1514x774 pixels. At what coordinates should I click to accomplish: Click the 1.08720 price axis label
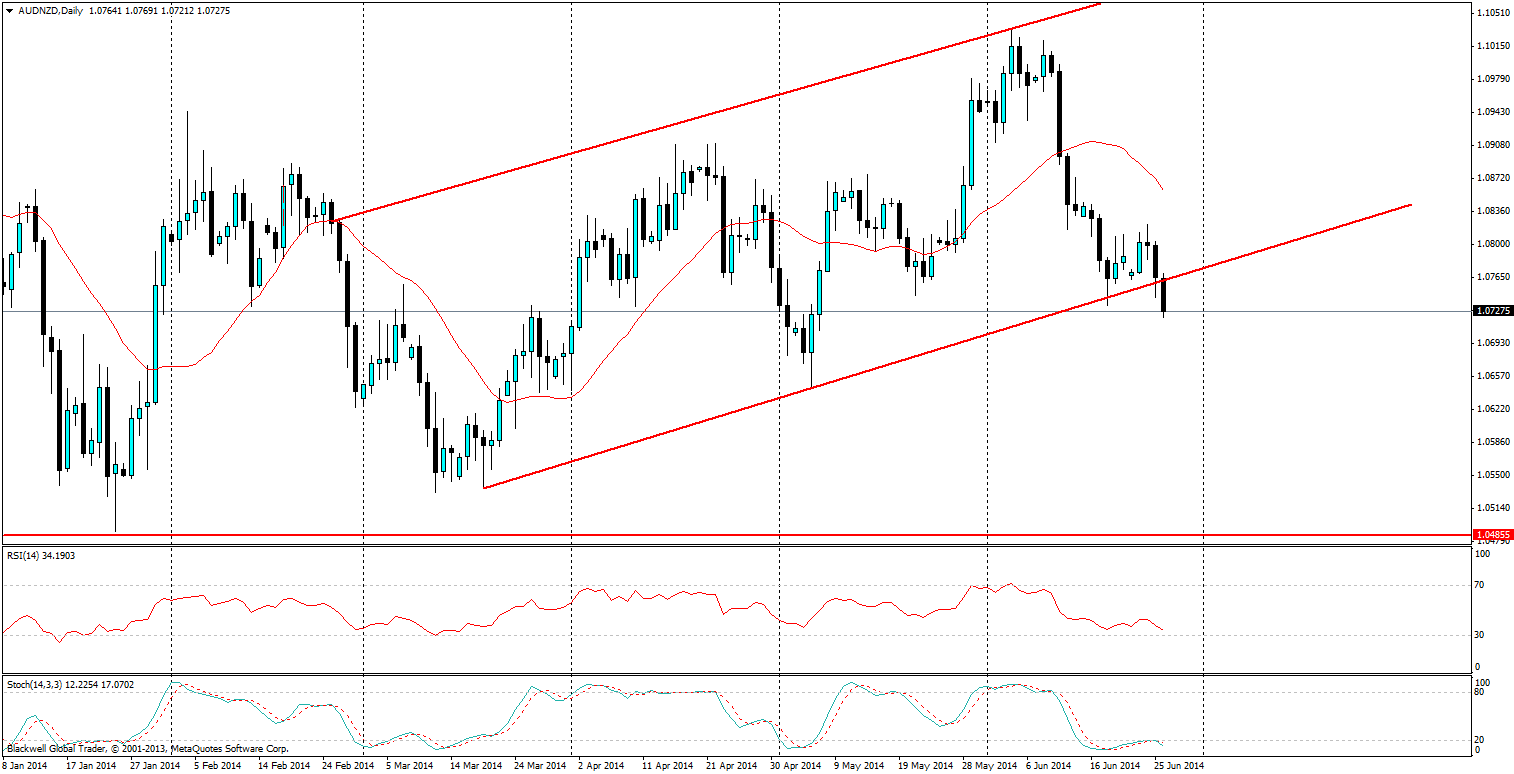click(1493, 178)
